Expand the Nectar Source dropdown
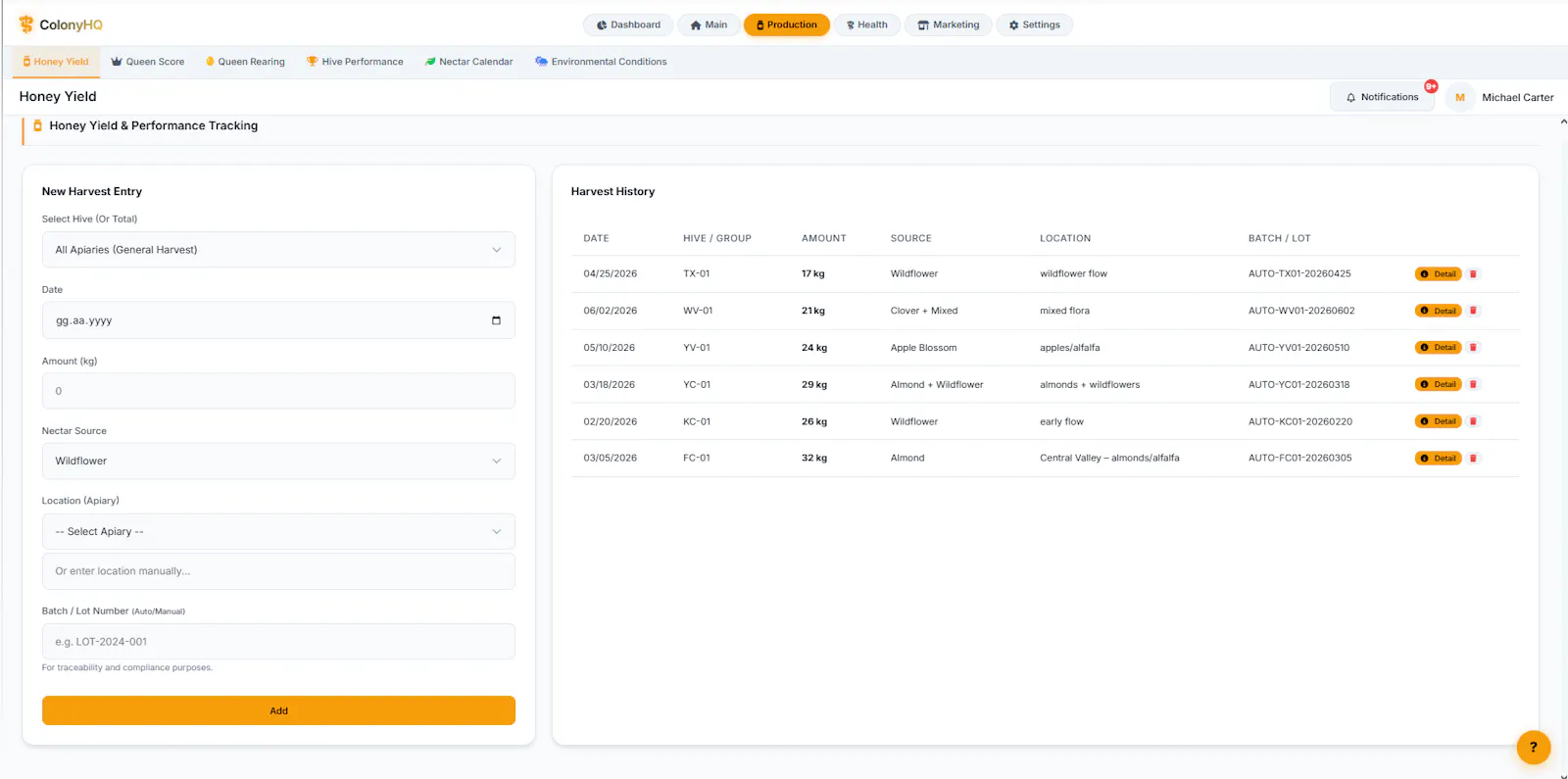The image size is (1568, 779). (x=278, y=461)
